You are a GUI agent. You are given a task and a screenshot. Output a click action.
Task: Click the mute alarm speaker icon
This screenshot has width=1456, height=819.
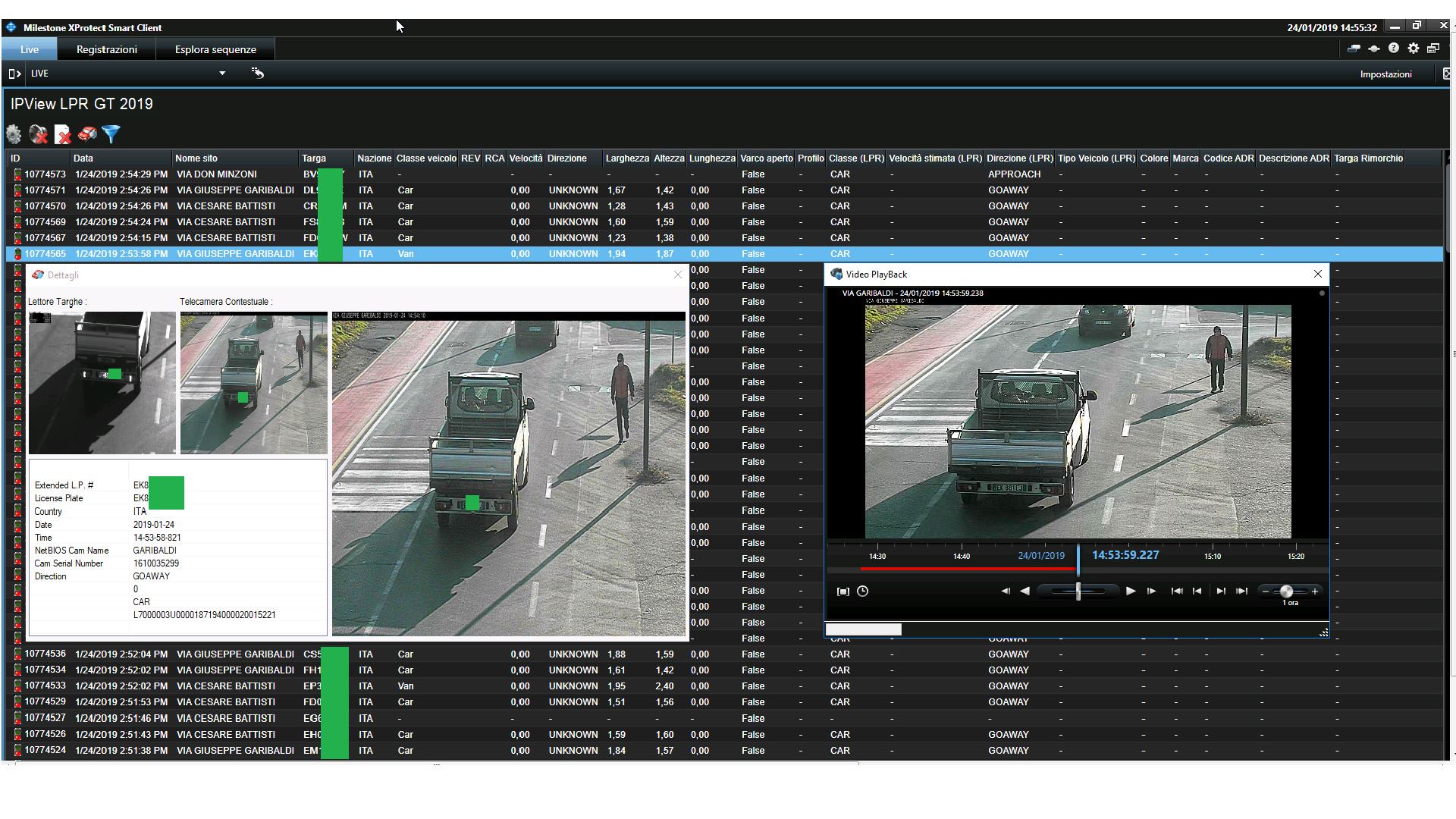pyautogui.click(x=38, y=134)
